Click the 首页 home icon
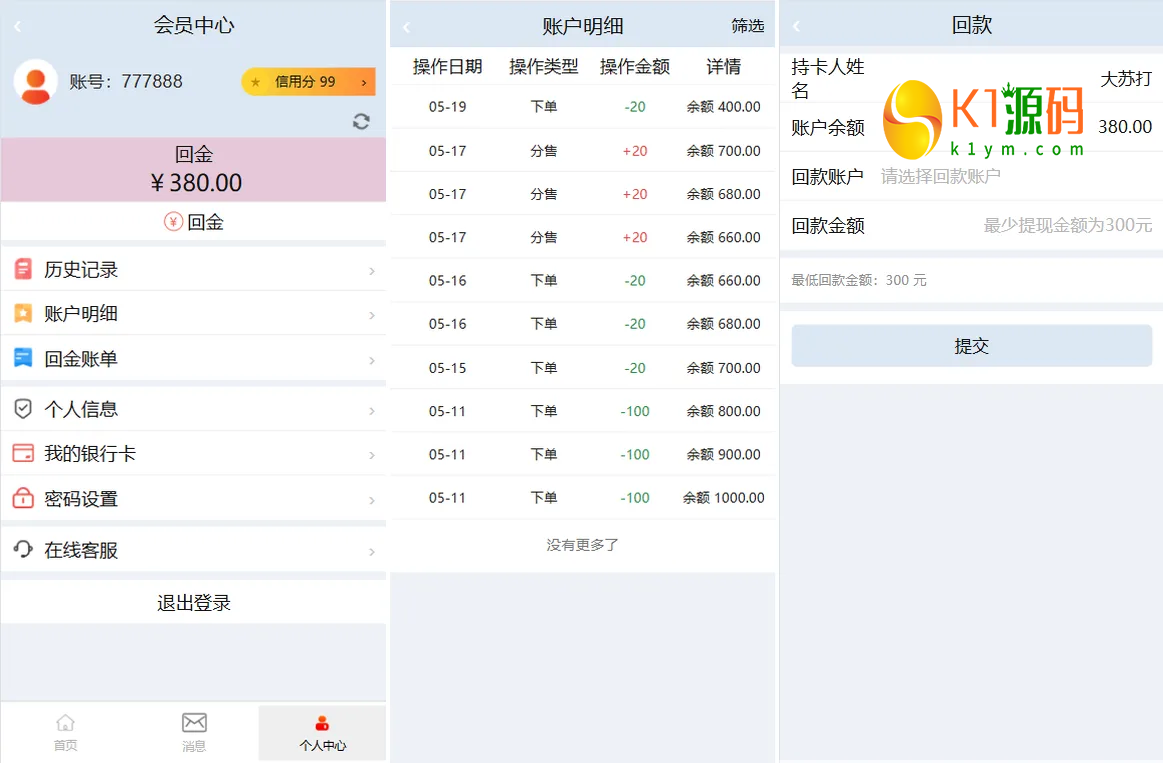The width and height of the screenshot is (1163, 763). click(x=65, y=722)
